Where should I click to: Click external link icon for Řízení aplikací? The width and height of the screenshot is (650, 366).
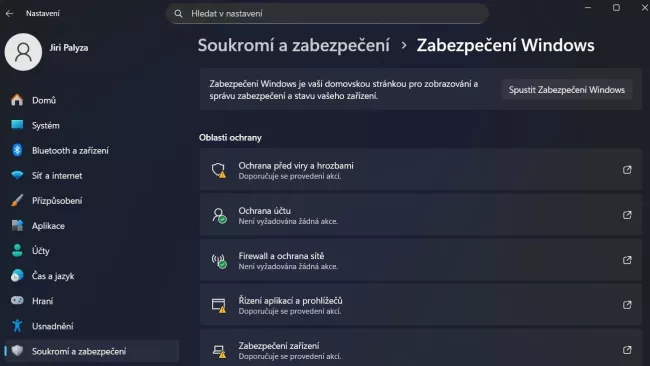click(x=627, y=305)
